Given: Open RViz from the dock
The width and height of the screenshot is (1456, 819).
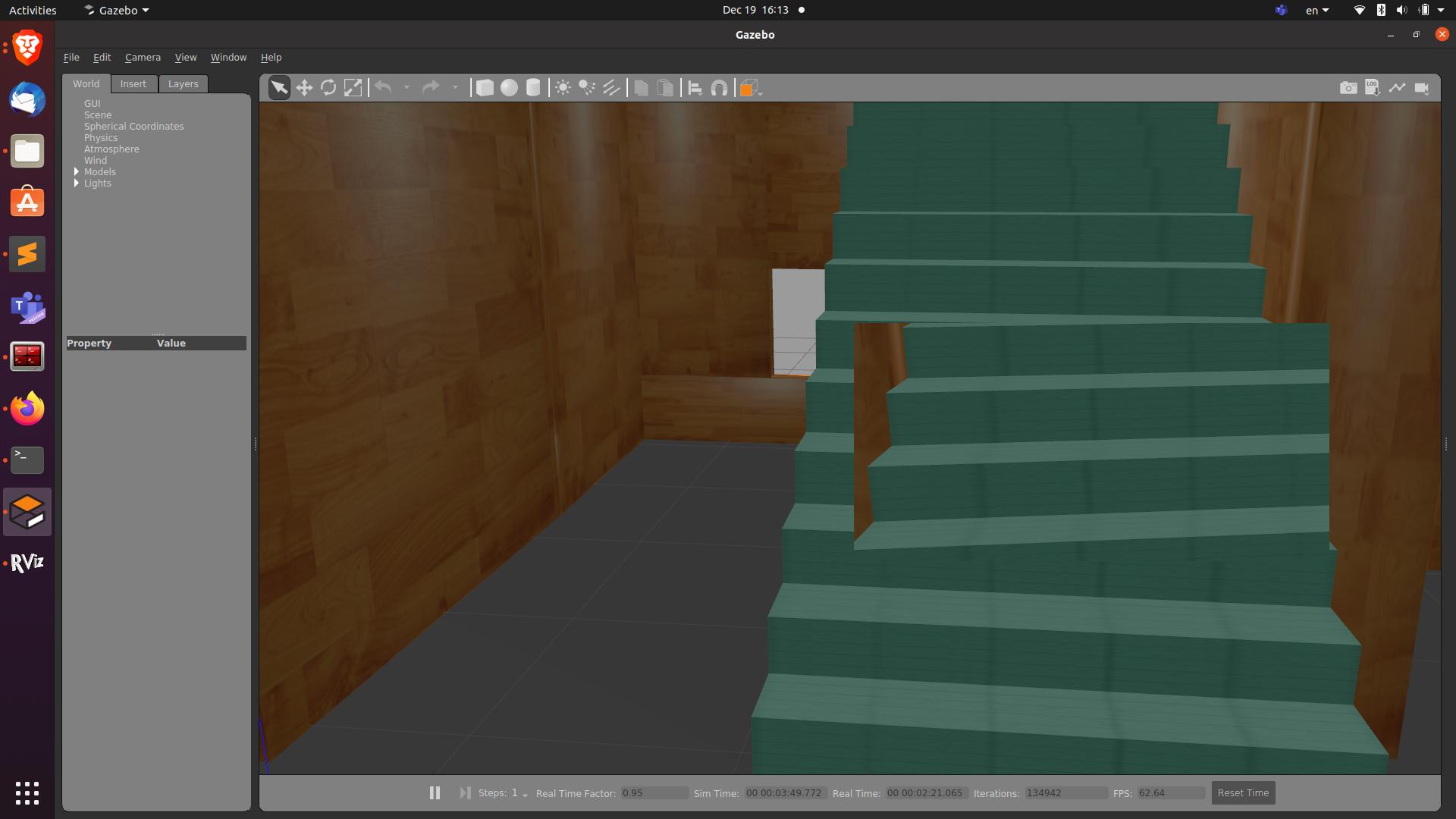Looking at the screenshot, I should [27, 563].
